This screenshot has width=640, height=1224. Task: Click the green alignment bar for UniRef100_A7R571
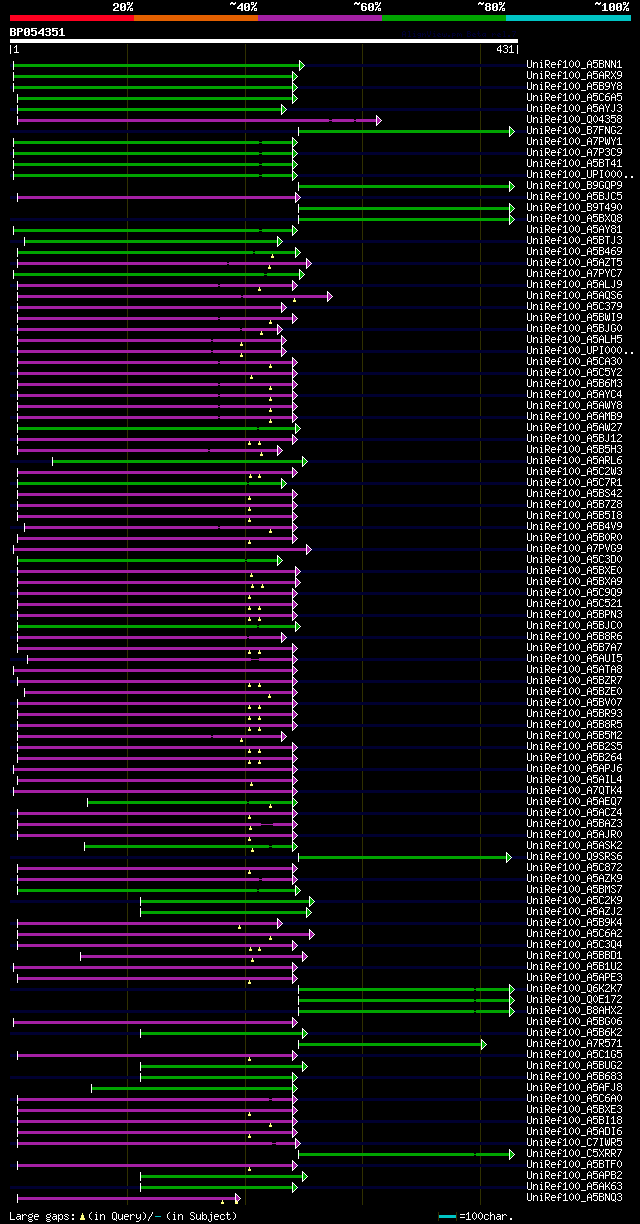coord(392,1044)
